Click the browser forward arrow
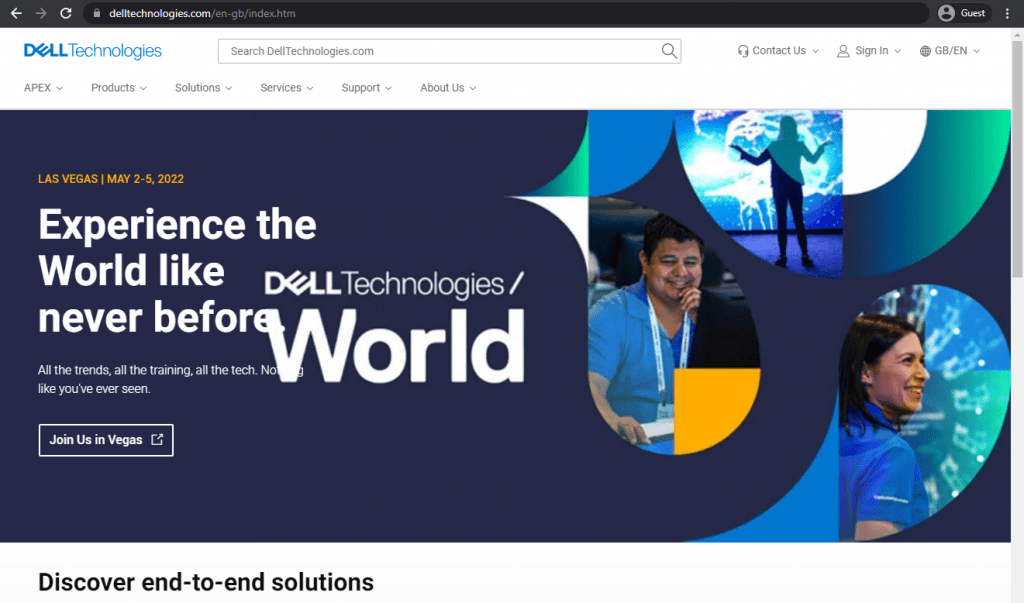 [x=40, y=13]
